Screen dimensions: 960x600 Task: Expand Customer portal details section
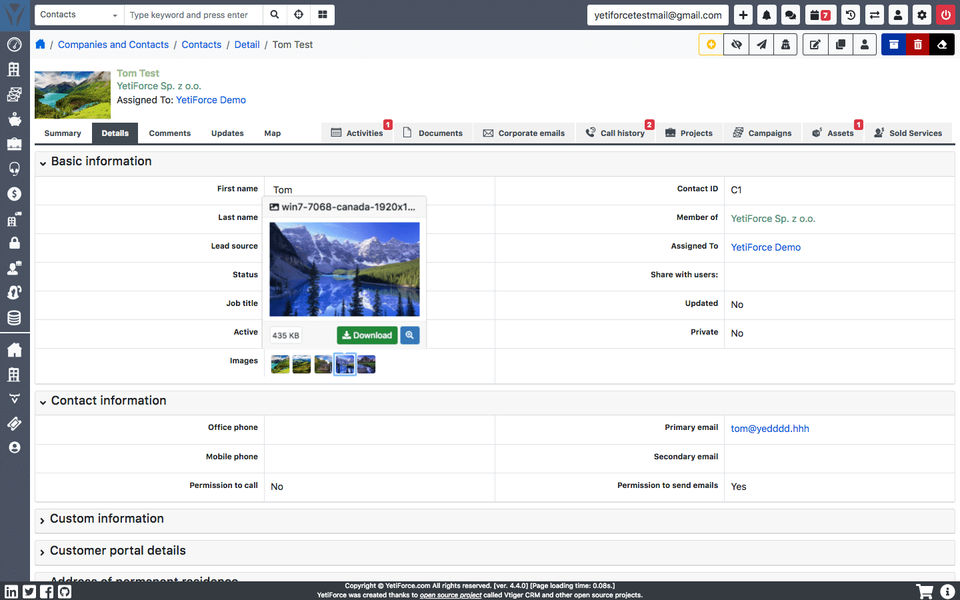coord(42,552)
